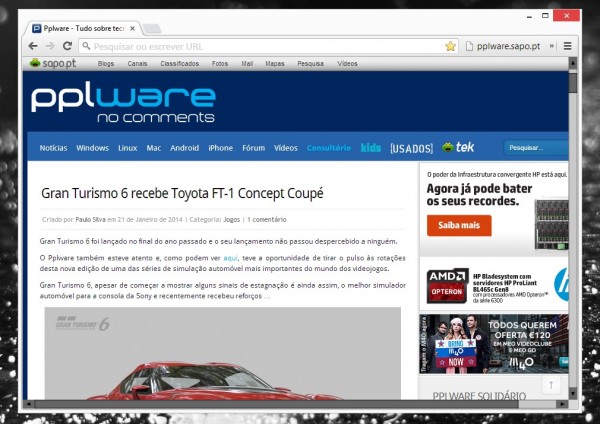Go to the iPhone section
600x424 pixels.
[220, 148]
